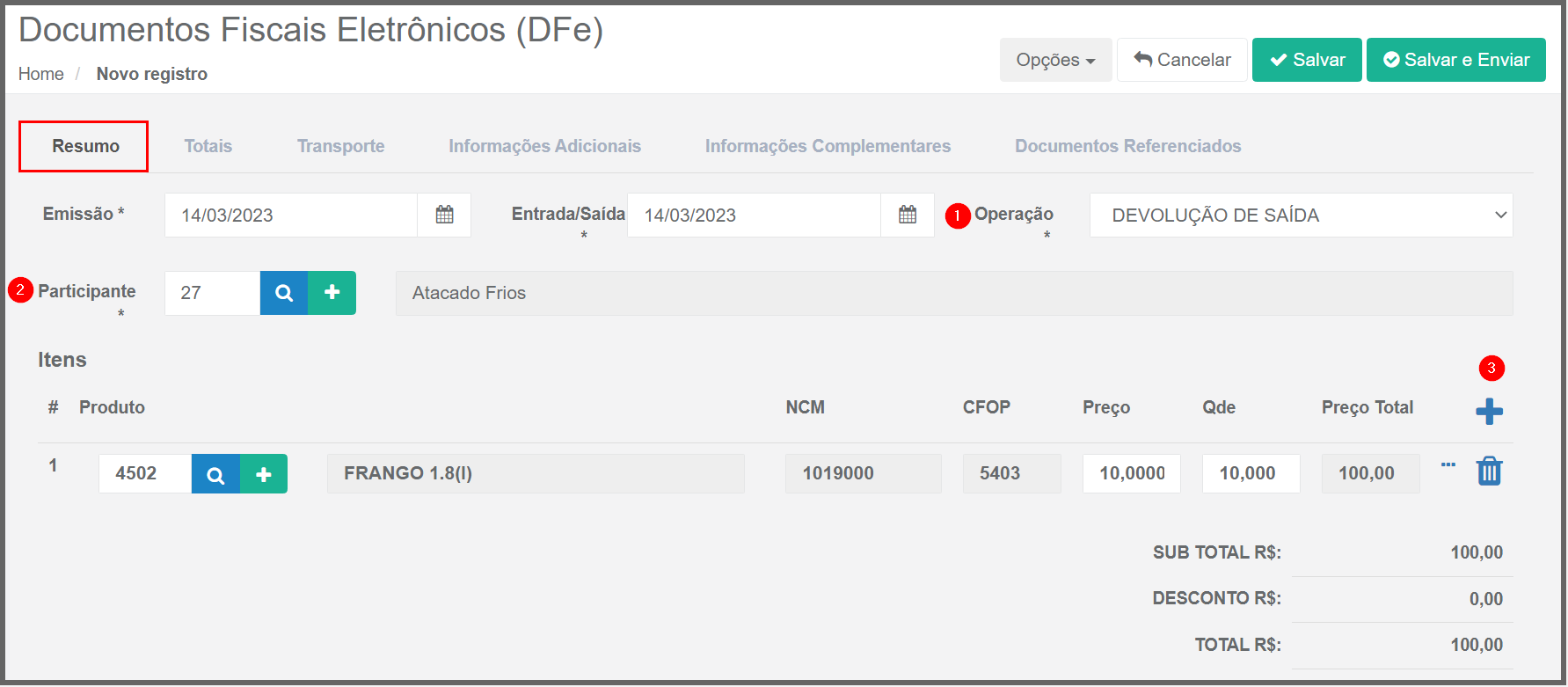Delete the FRANGO item with trash icon
1568x687 pixels.
coord(1488,471)
